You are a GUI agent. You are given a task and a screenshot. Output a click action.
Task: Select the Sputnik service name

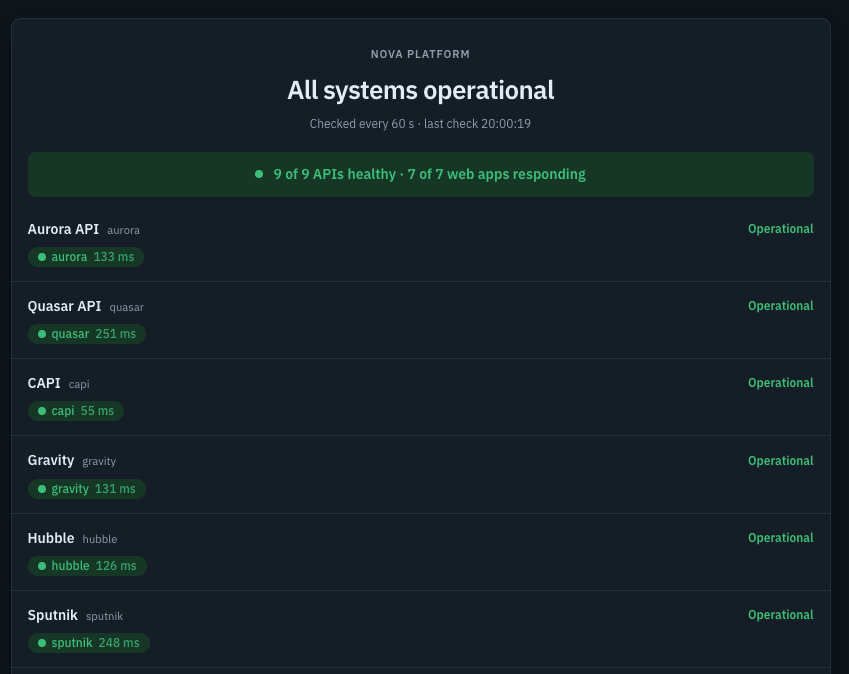(53, 616)
